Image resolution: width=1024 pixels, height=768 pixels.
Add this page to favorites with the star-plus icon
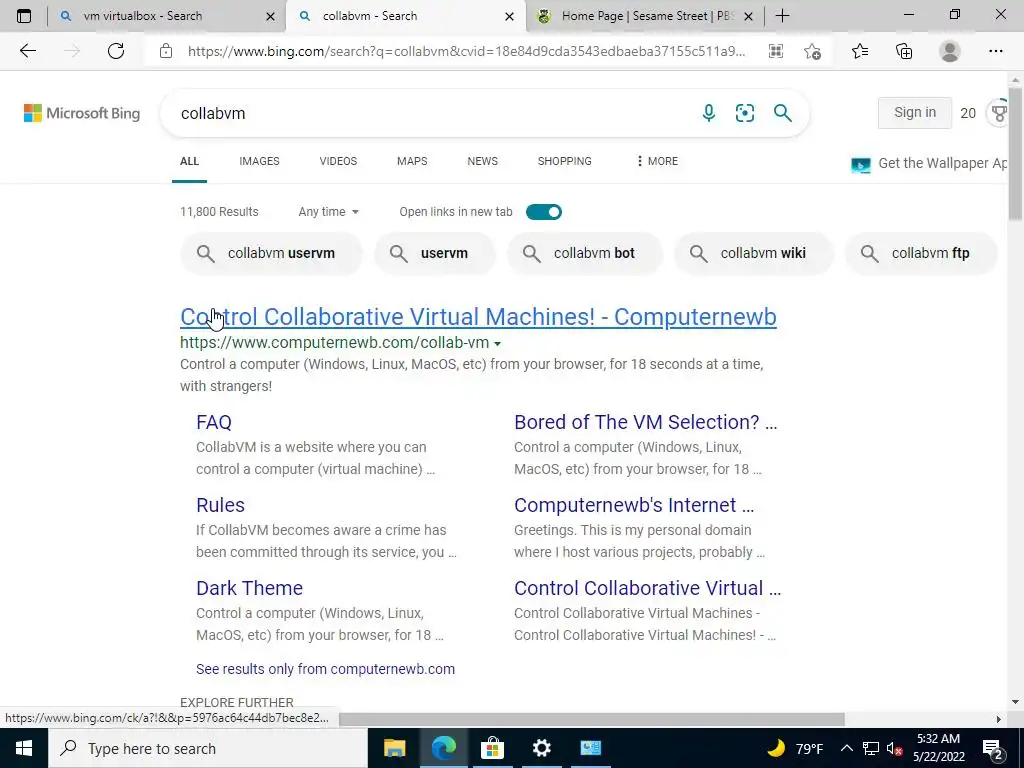pyautogui.click(x=812, y=51)
